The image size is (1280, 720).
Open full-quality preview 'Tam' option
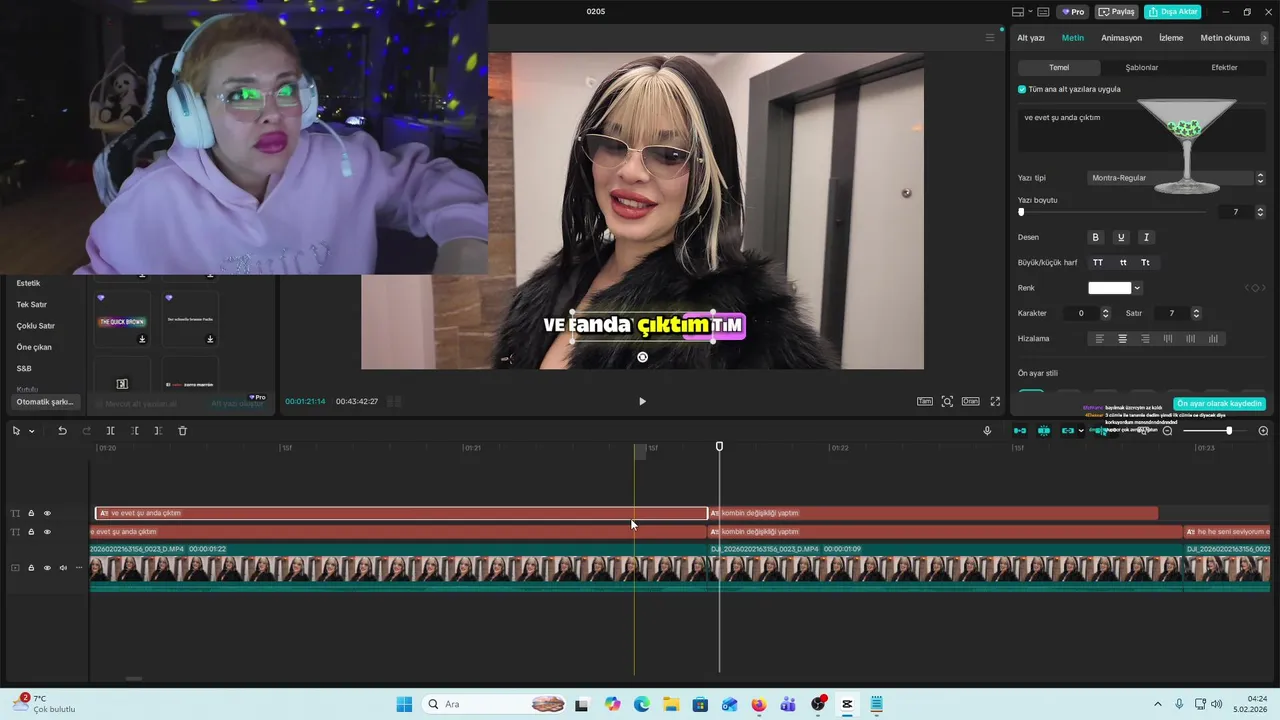tap(925, 401)
